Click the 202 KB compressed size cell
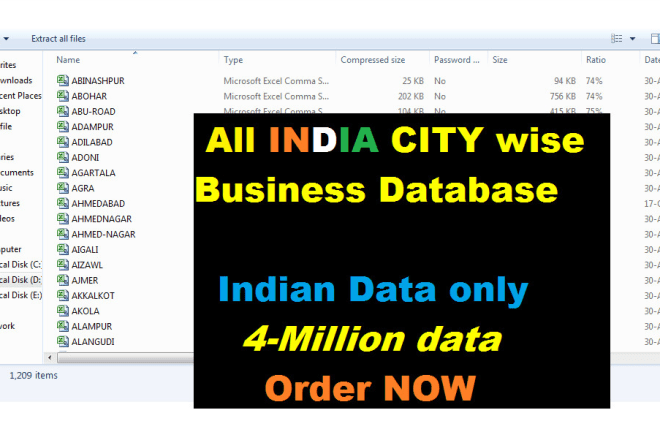This screenshot has width=660, height=440. (x=411, y=96)
